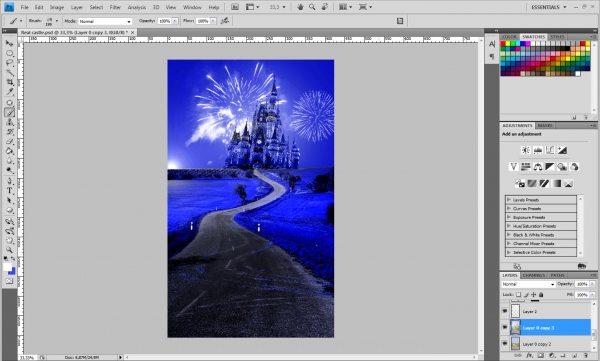600x361 pixels.
Task: Select the Zoom tool in the toolbox
Action: click(10, 250)
